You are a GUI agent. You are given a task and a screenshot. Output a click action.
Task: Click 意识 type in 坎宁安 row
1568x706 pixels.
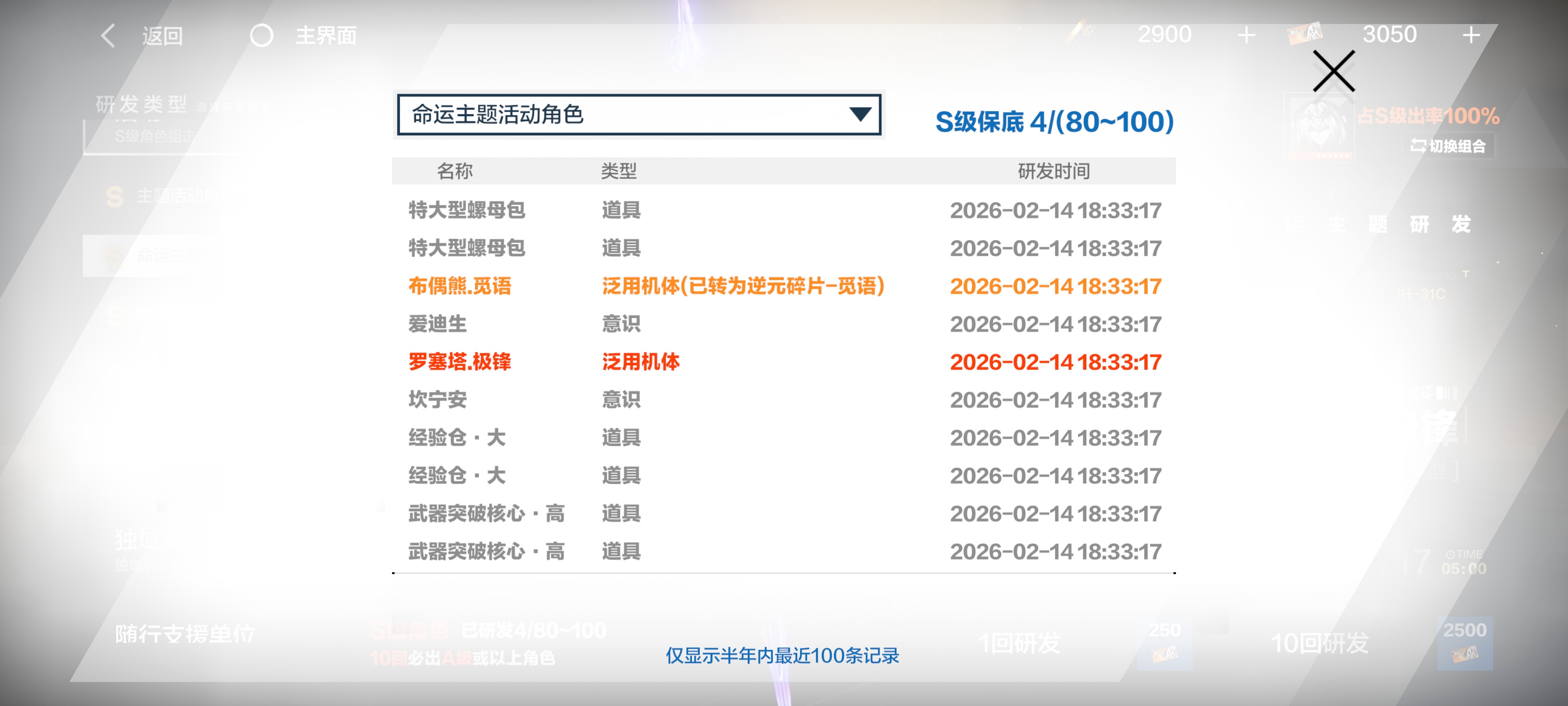(x=621, y=400)
